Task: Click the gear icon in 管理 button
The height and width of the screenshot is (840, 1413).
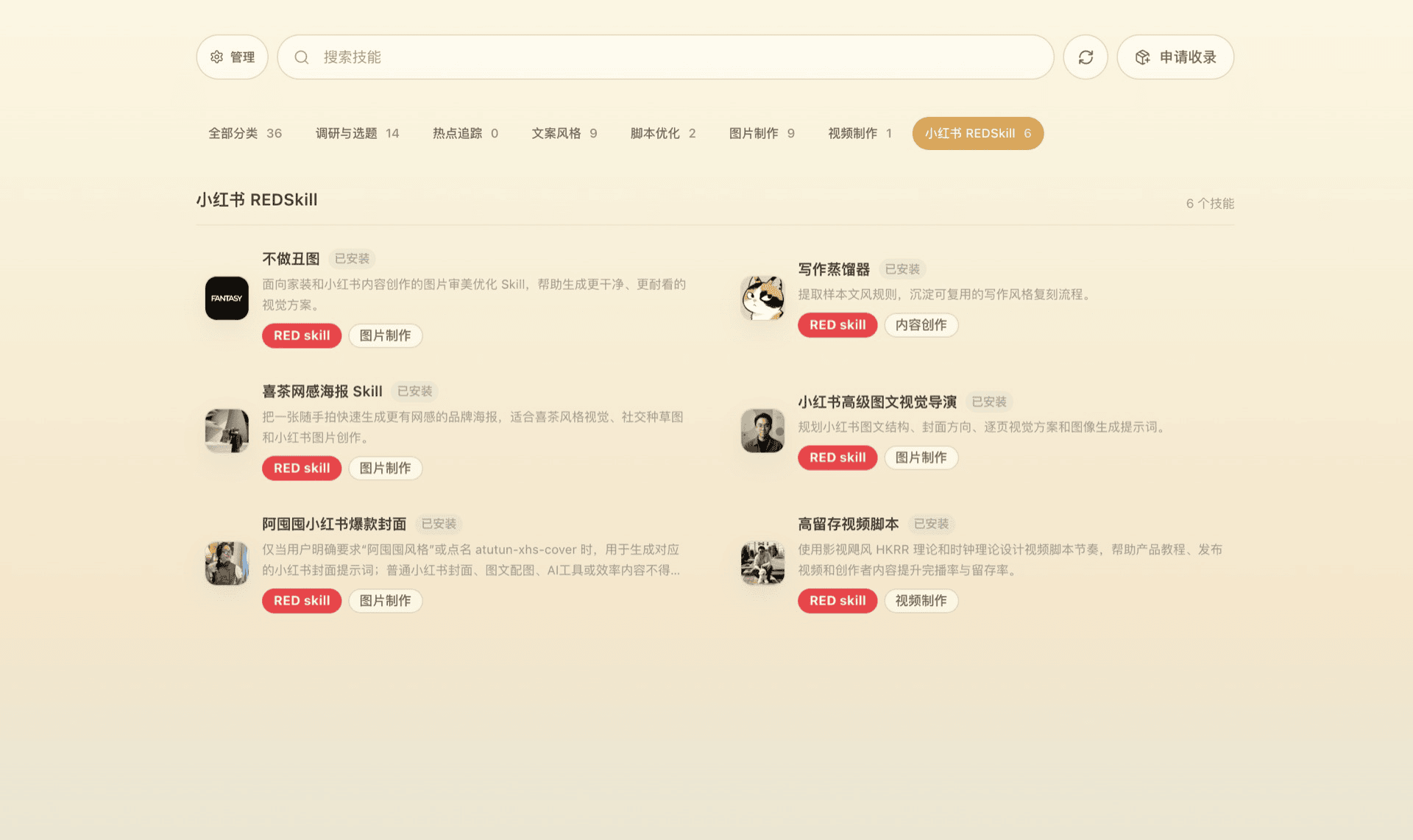Action: coord(216,57)
